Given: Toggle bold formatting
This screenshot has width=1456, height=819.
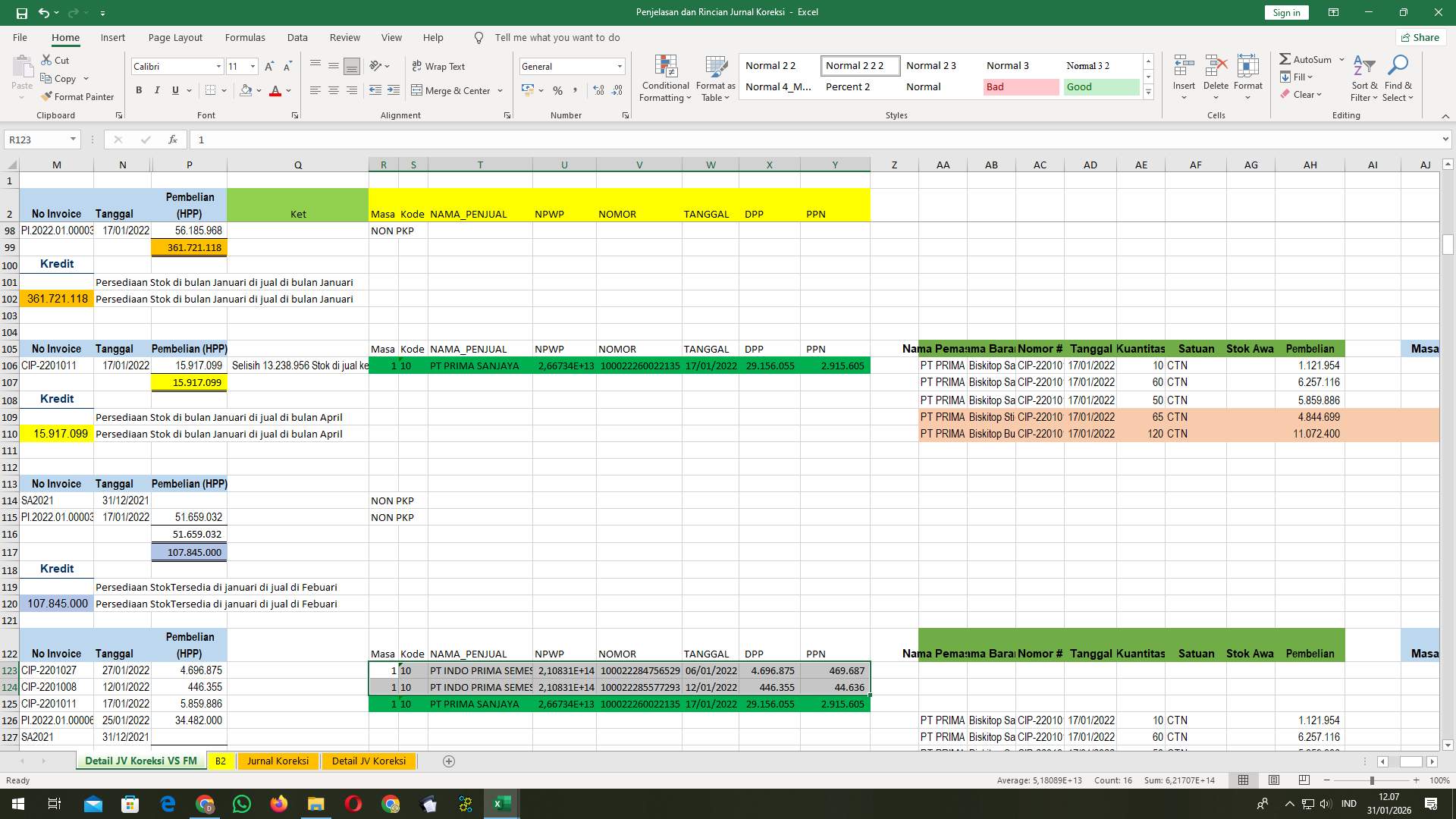Looking at the screenshot, I should click(x=139, y=89).
